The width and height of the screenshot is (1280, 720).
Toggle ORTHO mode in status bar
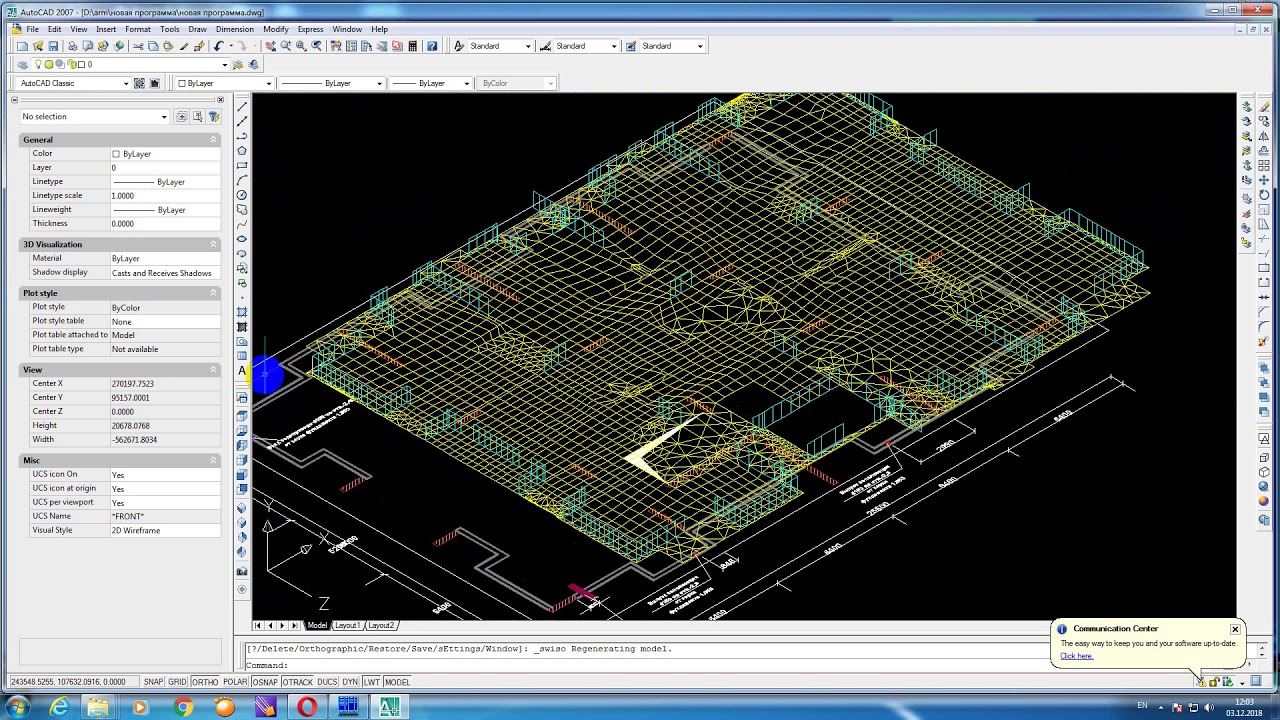(x=205, y=682)
